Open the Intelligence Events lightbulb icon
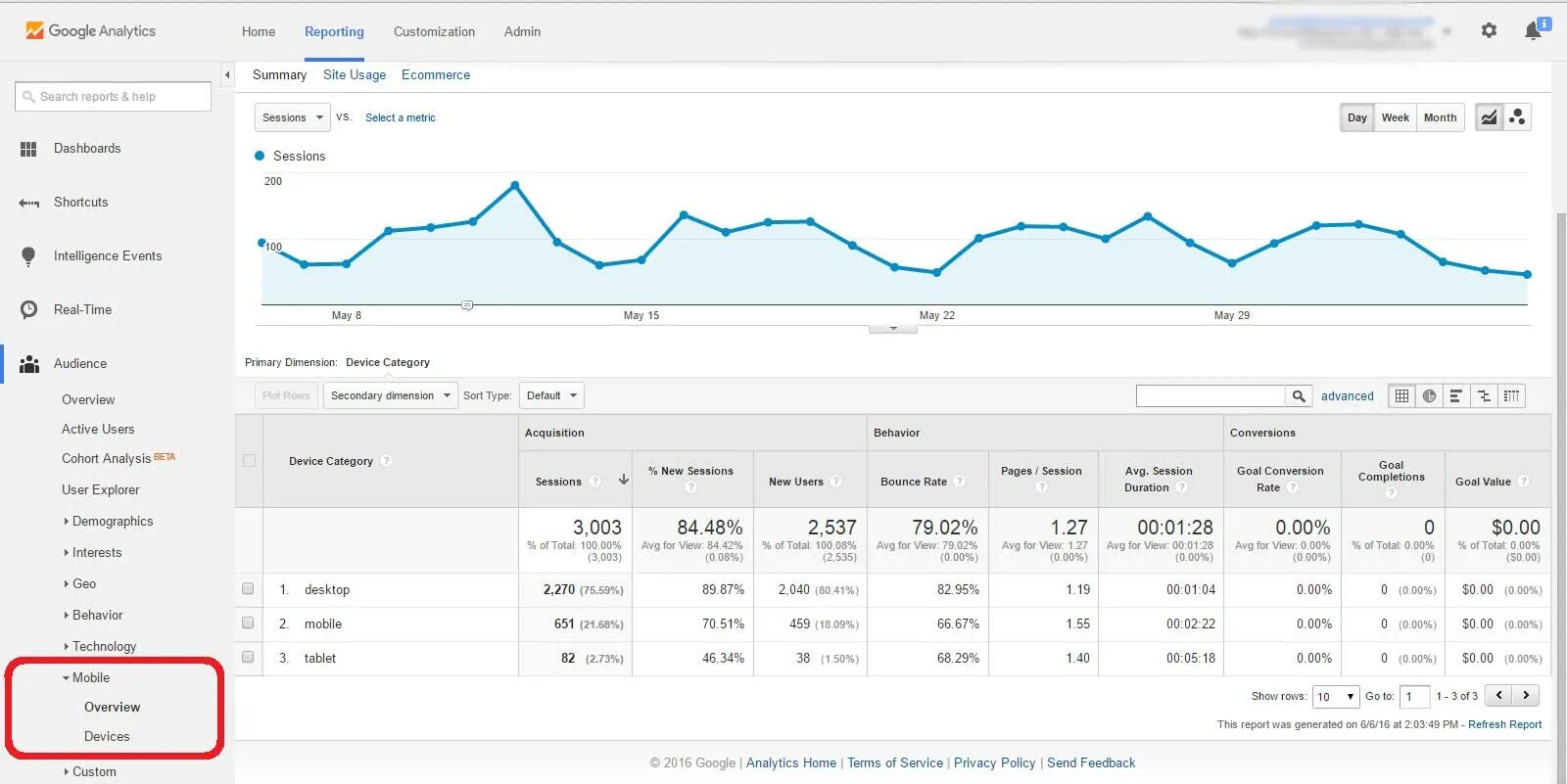The width and height of the screenshot is (1567, 784). (28, 256)
